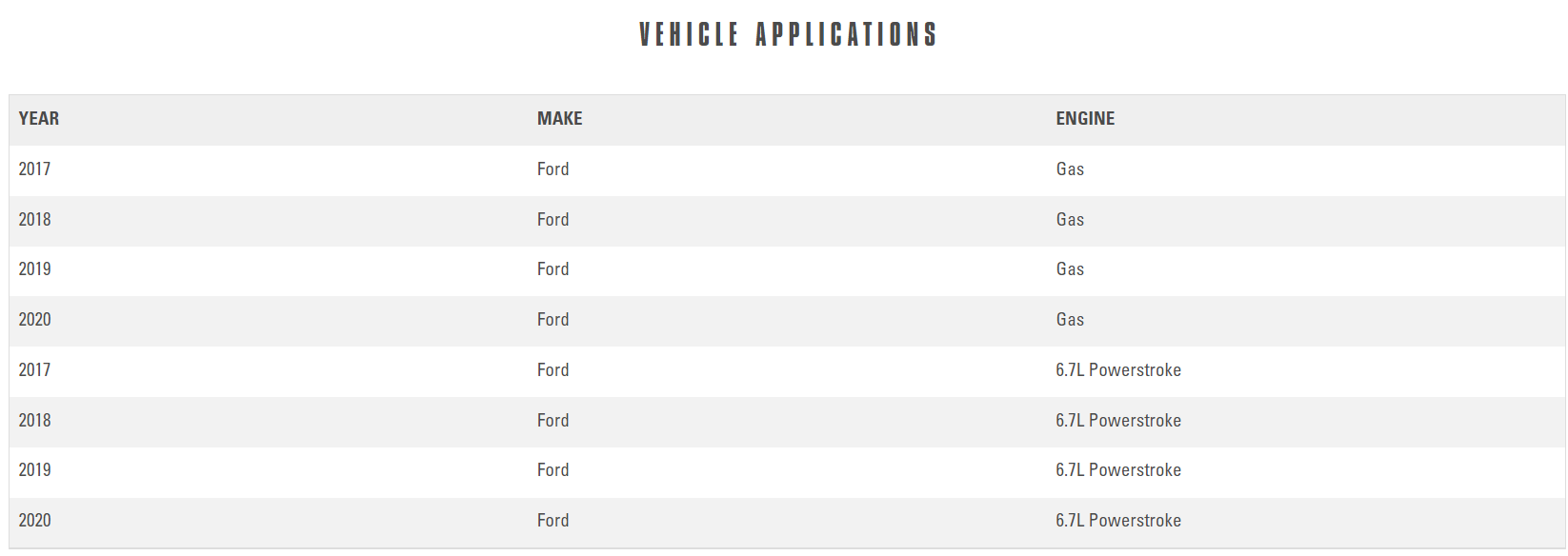Select Ford in the 2017 Gas row
Screen dimensions: 1568x556
pos(553,169)
